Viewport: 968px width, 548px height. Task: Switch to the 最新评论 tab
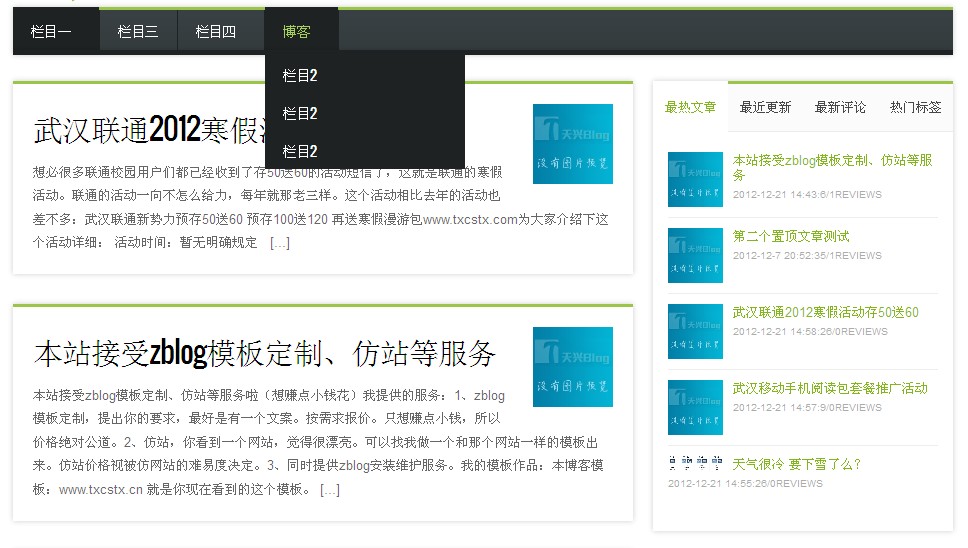tap(840, 107)
